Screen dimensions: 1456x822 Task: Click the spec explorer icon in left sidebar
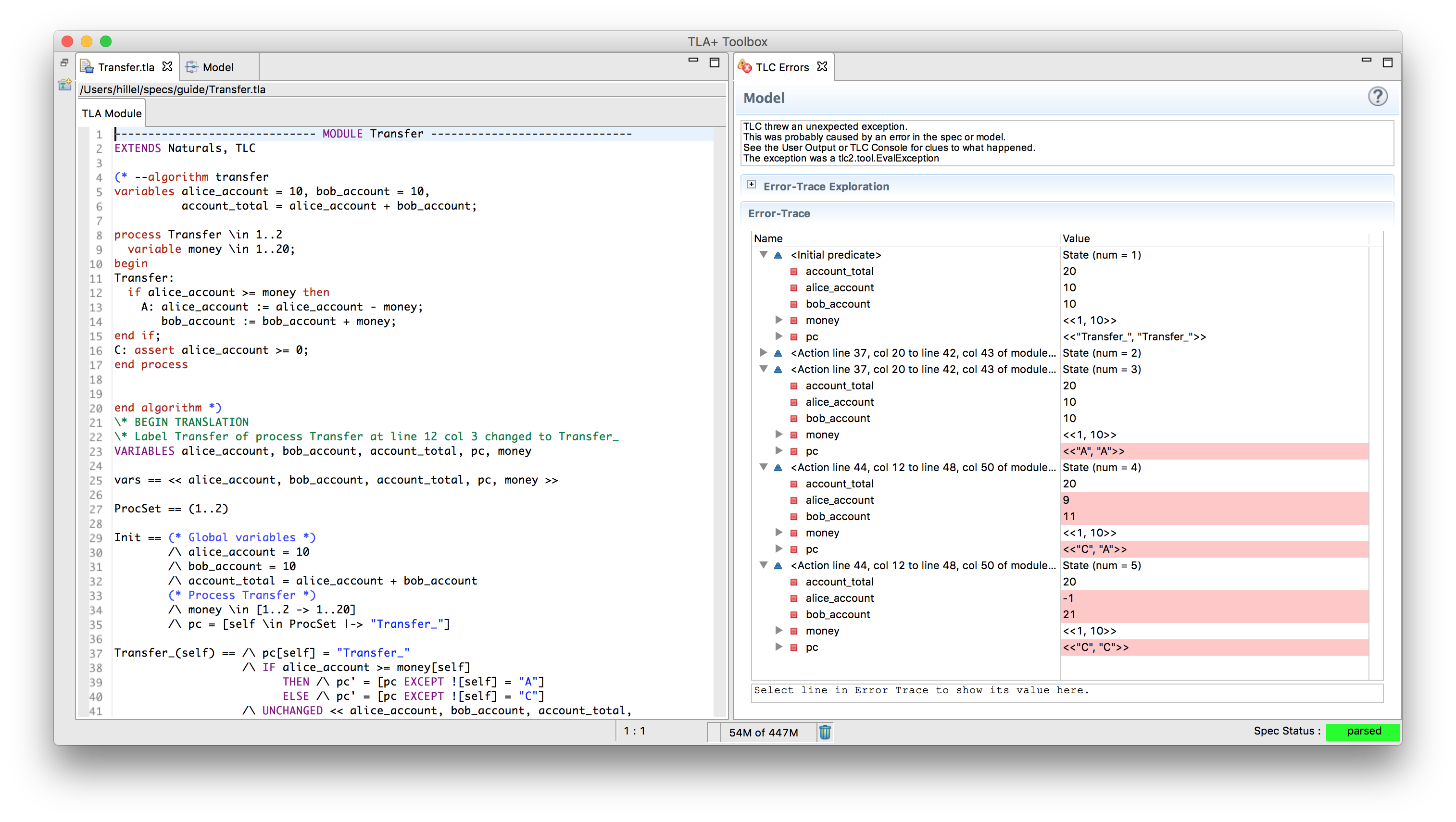click(x=64, y=85)
